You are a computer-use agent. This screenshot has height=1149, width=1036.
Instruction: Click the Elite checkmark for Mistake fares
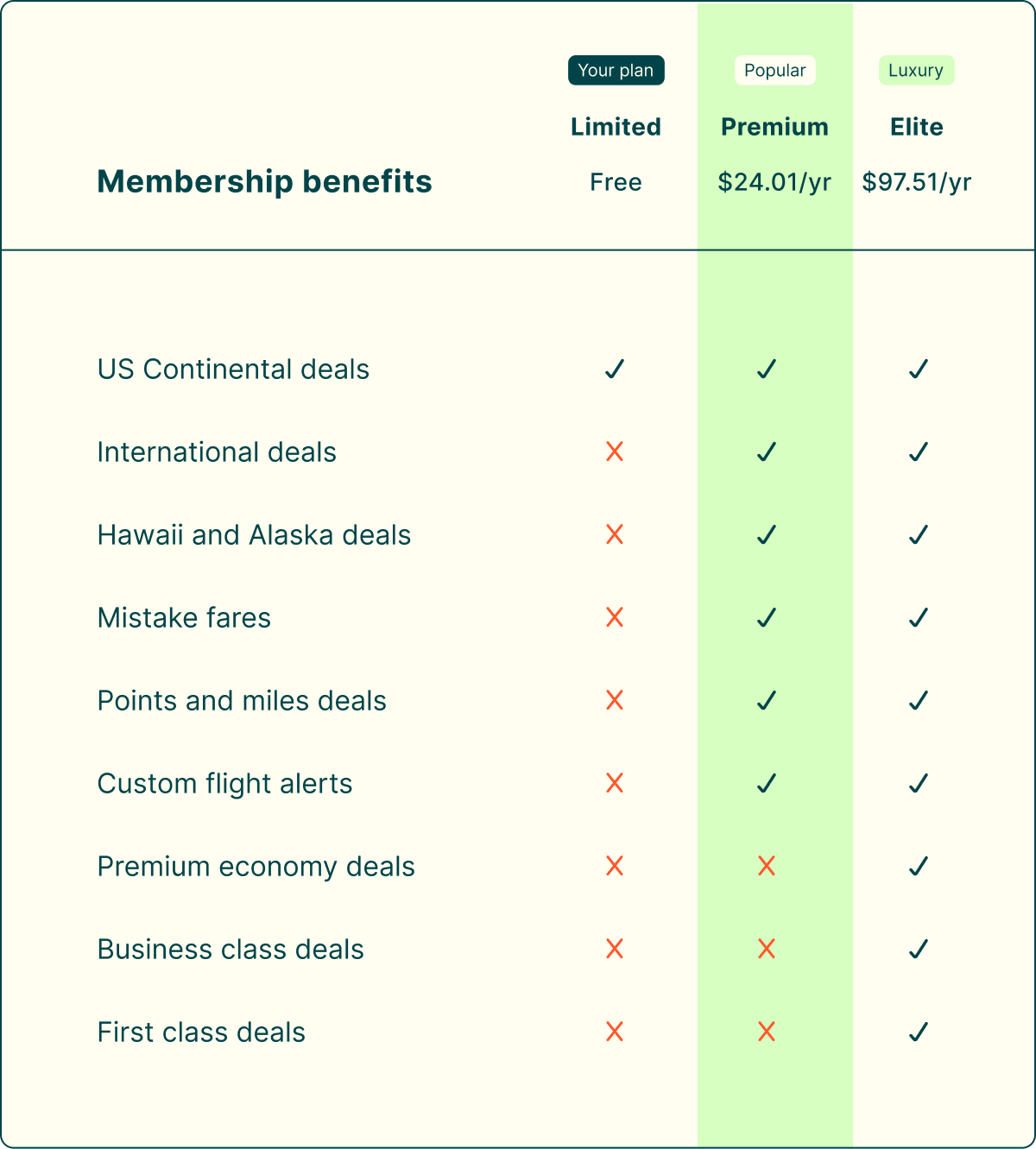919,617
